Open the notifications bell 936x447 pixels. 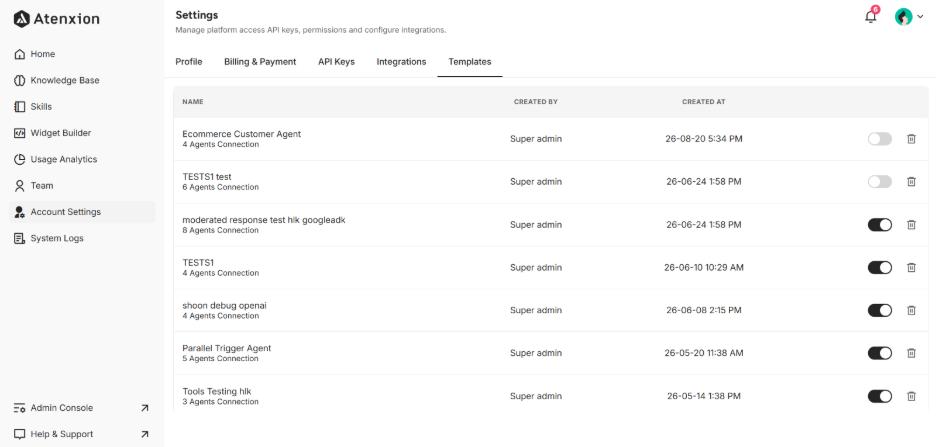(x=870, y=17)
